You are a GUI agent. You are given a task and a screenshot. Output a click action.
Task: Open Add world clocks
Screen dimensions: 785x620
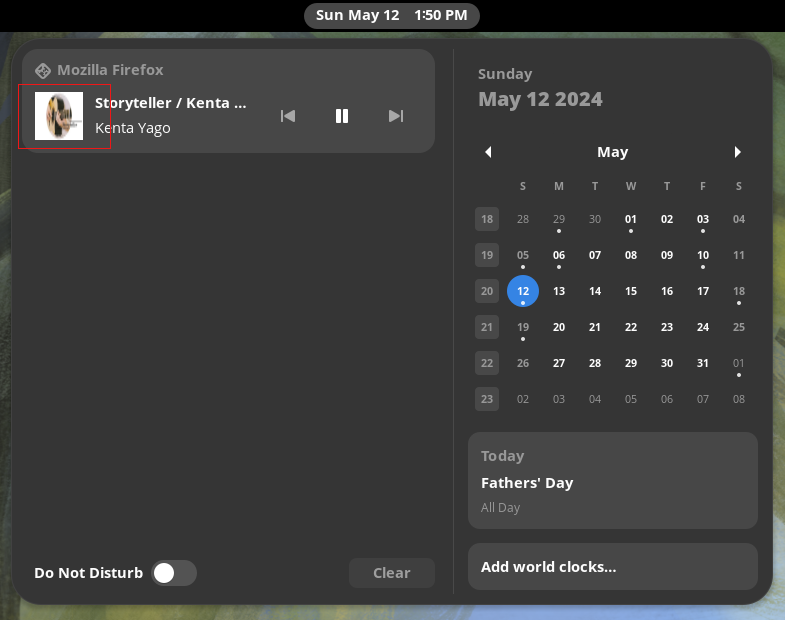click(x=613, y=567)
